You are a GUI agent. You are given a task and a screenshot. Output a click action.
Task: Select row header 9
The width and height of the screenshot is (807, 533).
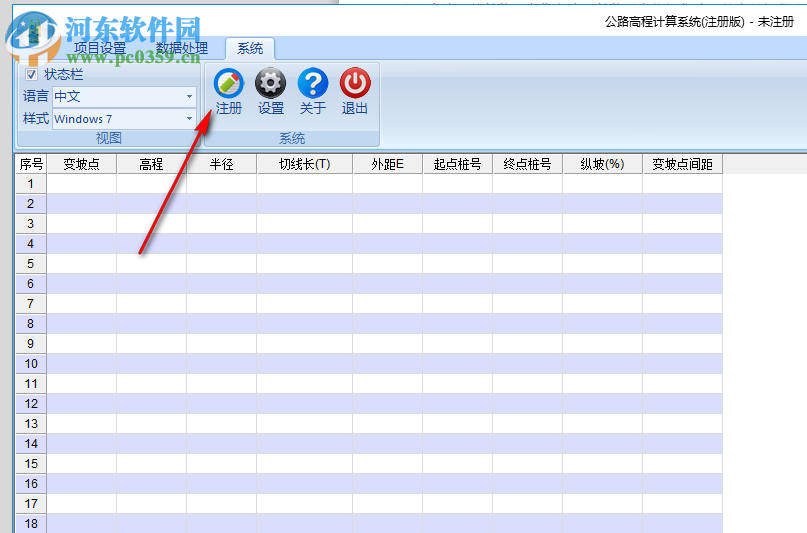click(x=31, y=344)
